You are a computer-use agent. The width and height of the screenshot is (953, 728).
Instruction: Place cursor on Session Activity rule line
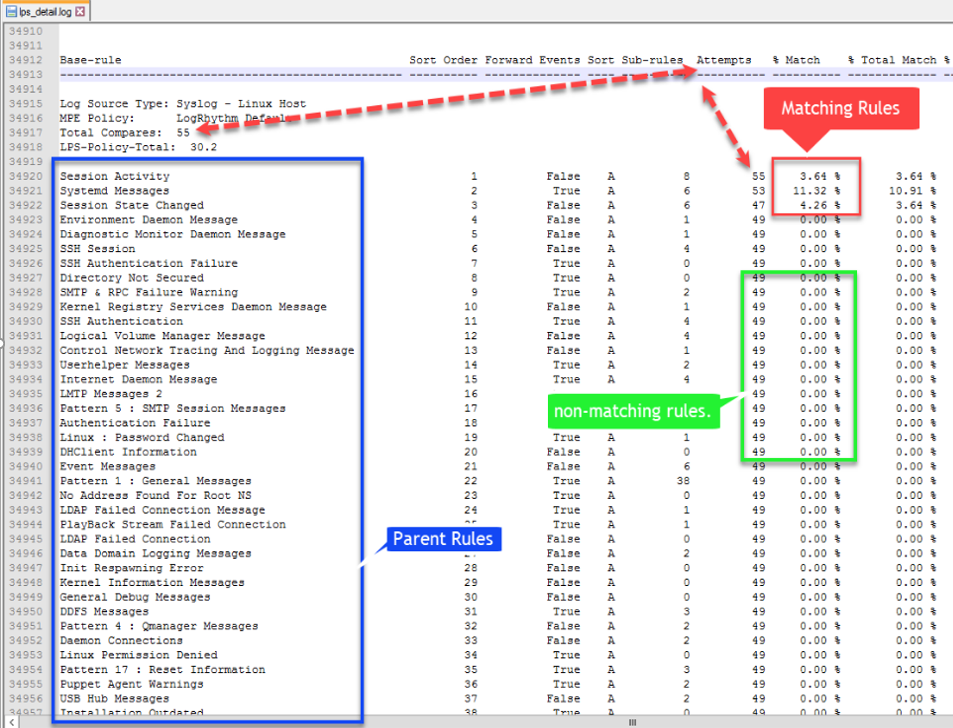tap(114, 176)
